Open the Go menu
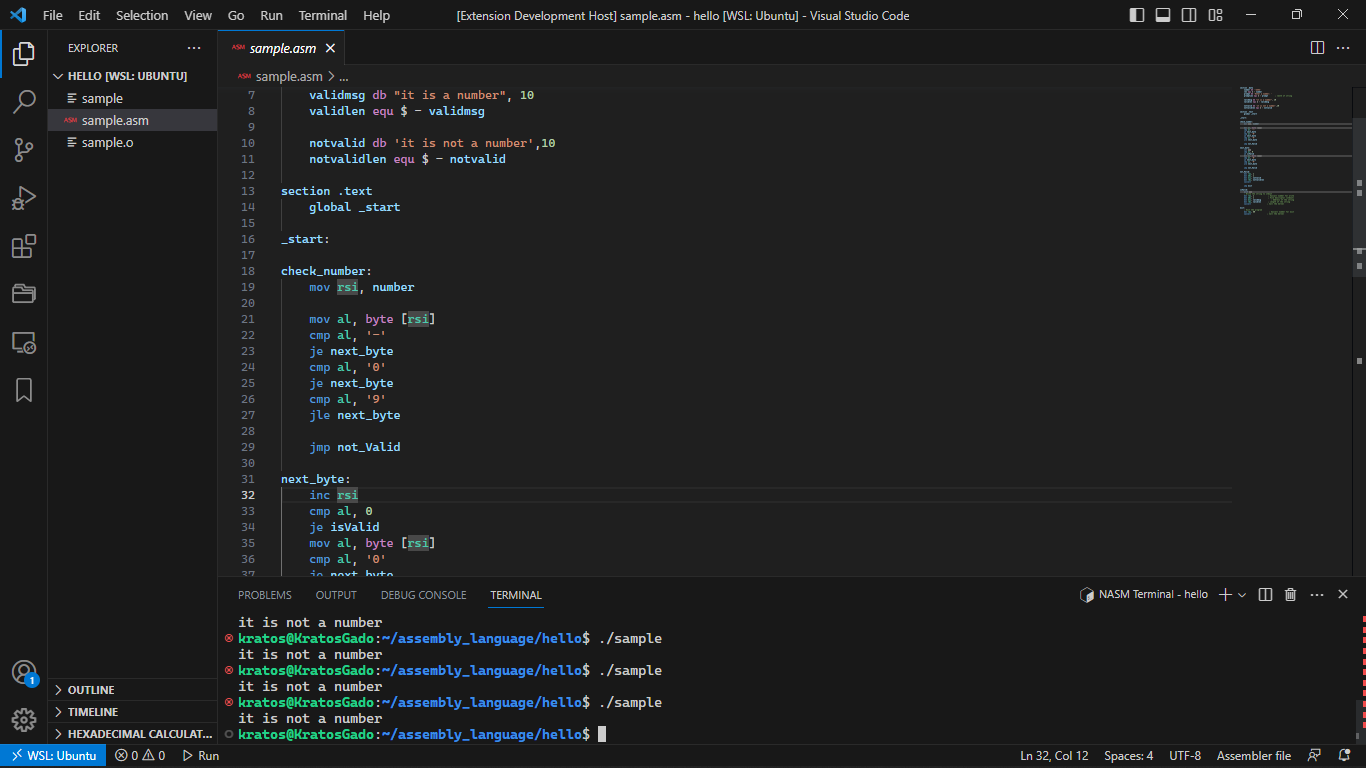Screen dimensions: 1366x768 point(236,15)
